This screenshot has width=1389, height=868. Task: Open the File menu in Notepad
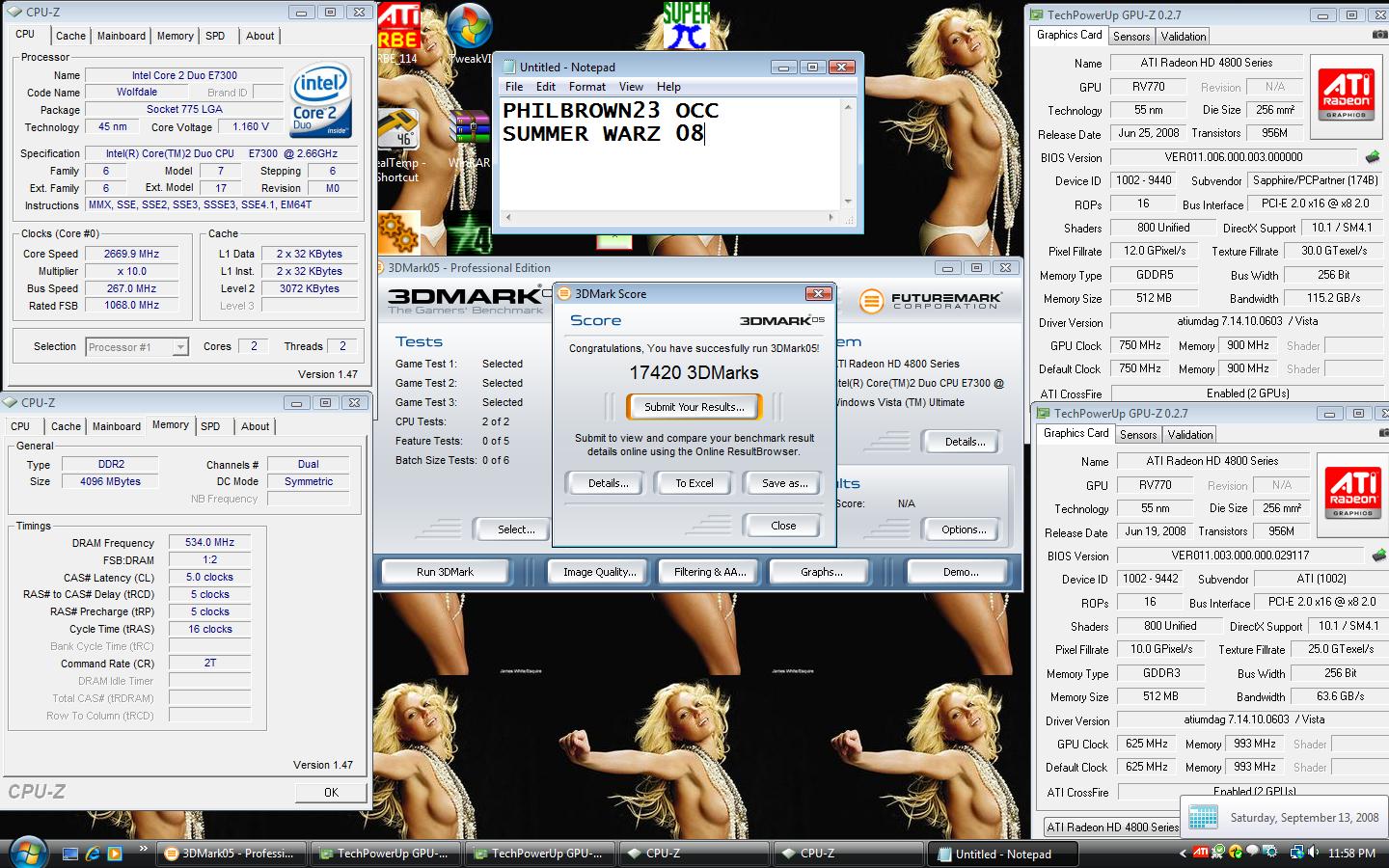coord(514,87)
